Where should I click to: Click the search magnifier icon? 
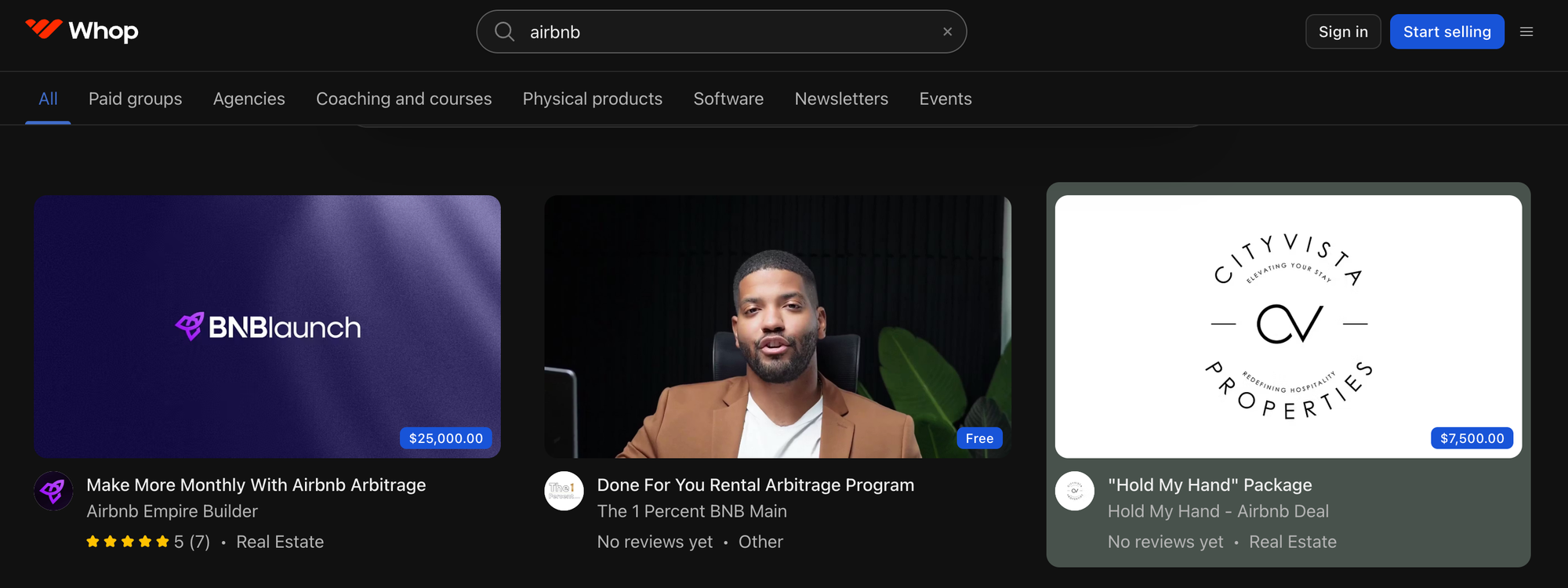(x=504, y=31)
